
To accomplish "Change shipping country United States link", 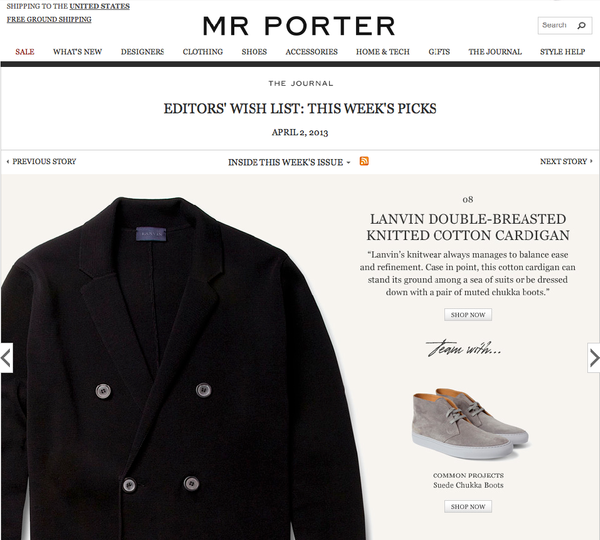I will (x=99, y=6).
